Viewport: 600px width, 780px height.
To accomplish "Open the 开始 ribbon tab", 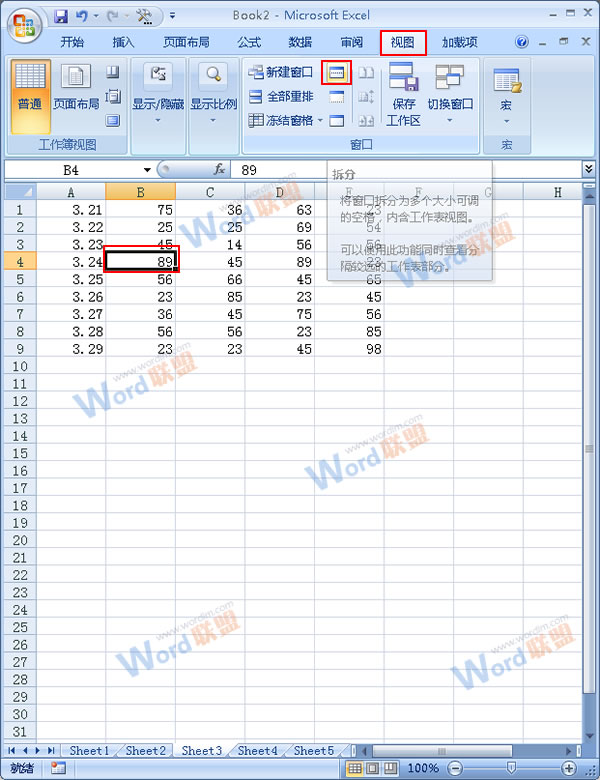I will 72,42.
